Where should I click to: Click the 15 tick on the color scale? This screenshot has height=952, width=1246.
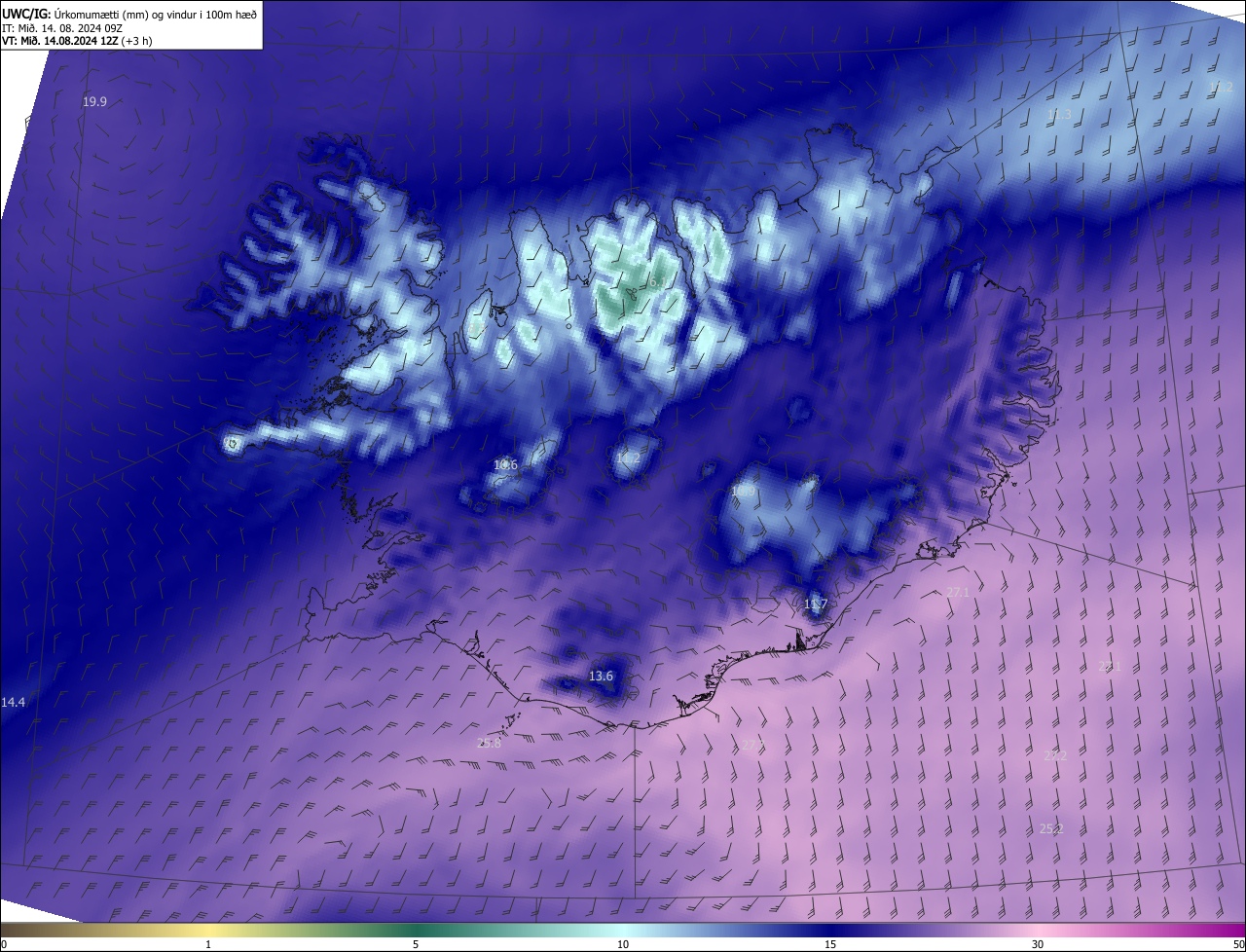tap(830, 944)
